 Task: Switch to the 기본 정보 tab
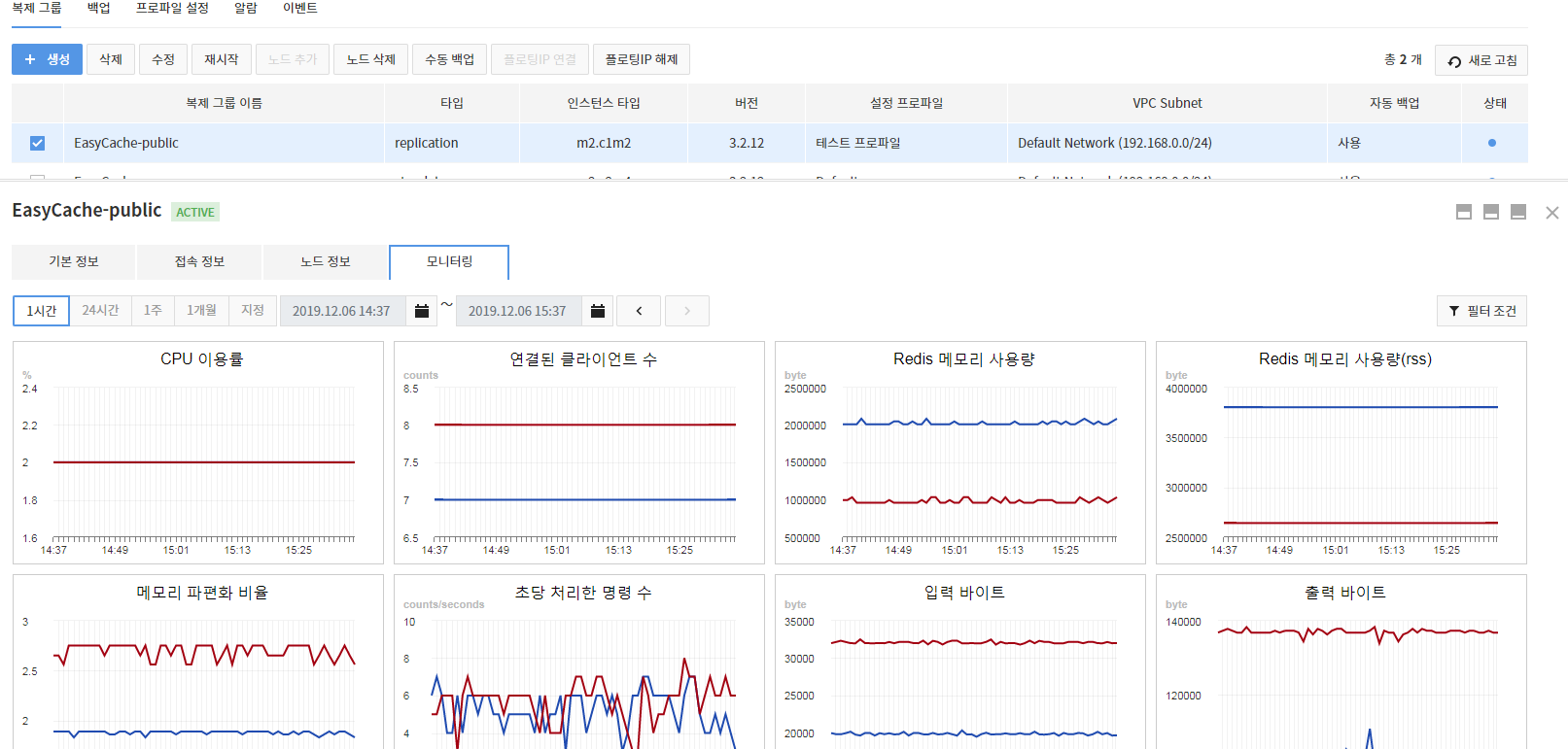[74, 262]
